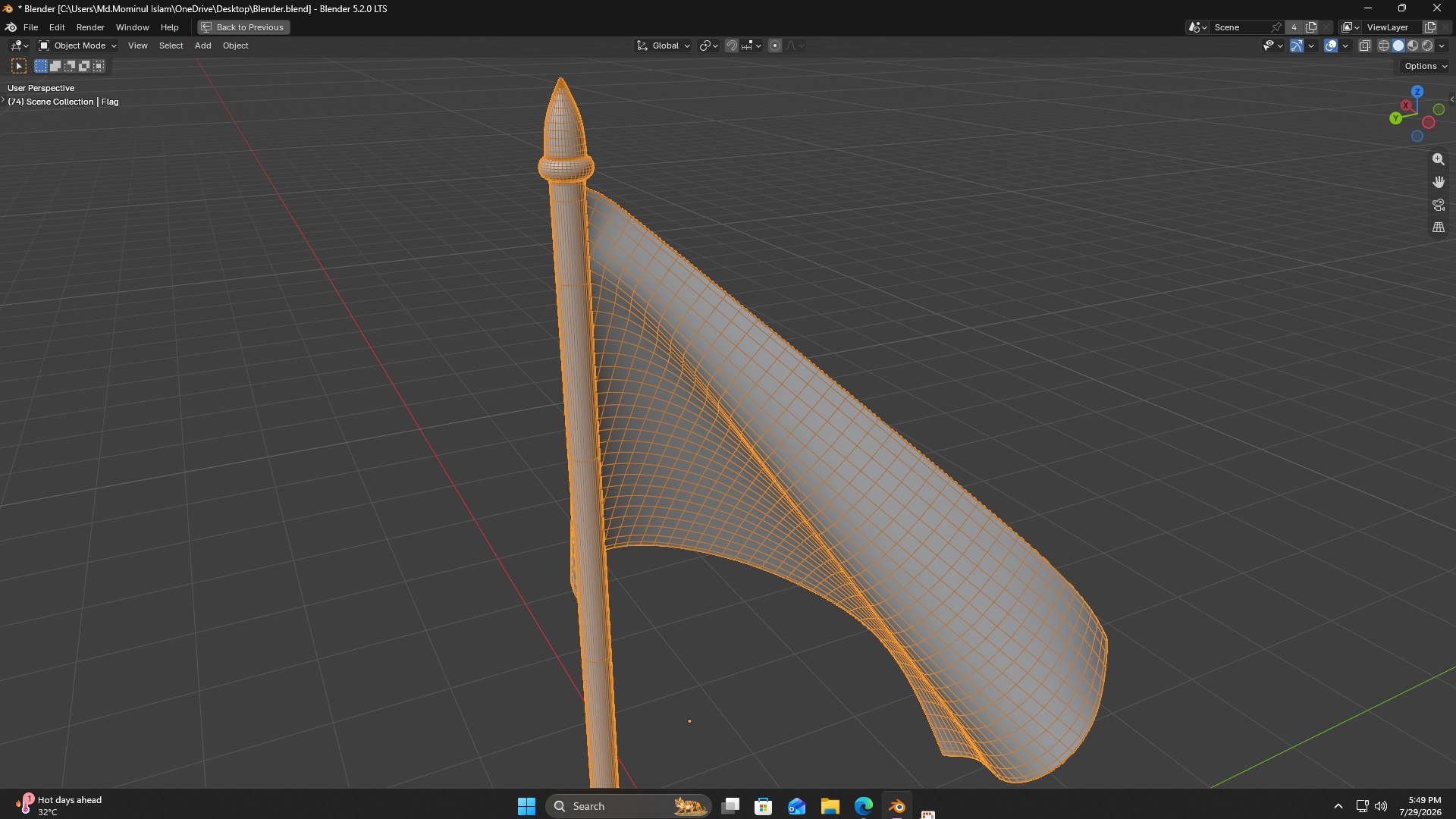Open the Help menu
1456x819 pixels.
click(169, 27)
